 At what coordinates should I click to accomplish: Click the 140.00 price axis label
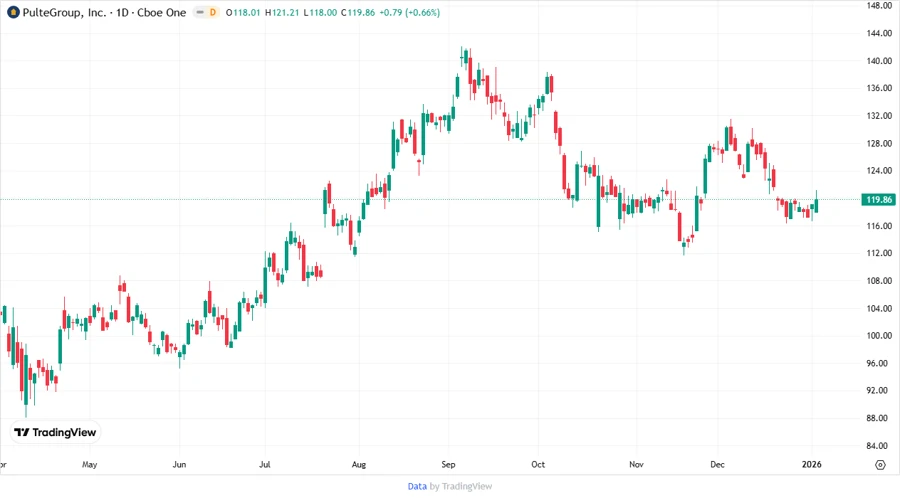coord(879,61)
